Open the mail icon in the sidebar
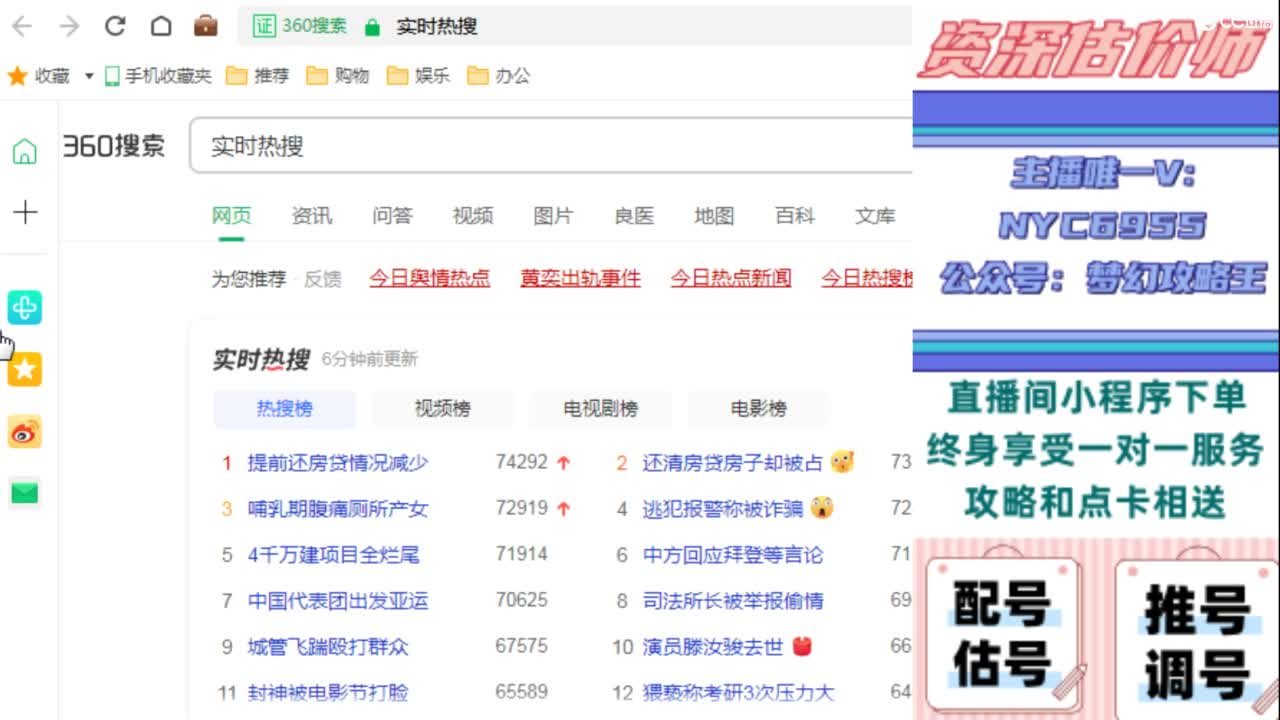Image resolution: width=1280 pixels, height=720 pixels. pyautogui.click(x=24, y=492)
